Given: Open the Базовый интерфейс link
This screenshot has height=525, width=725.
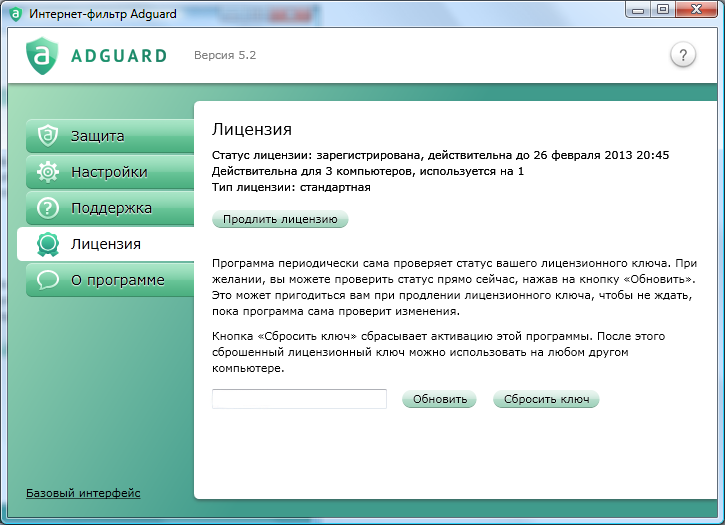Looking at the screenshot, I should (83, 493).
